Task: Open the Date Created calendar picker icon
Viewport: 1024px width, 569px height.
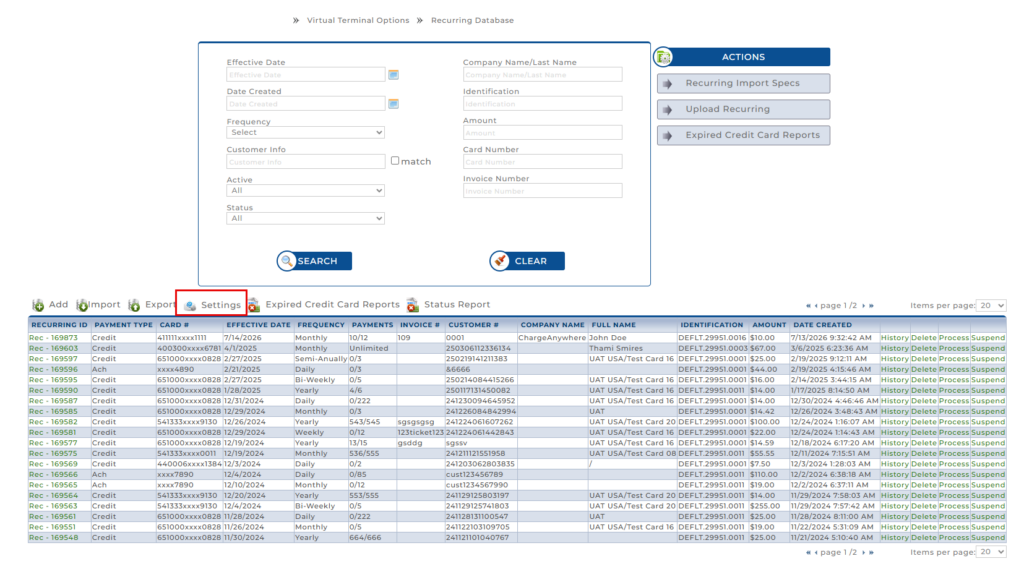Action: click(393, 104)
